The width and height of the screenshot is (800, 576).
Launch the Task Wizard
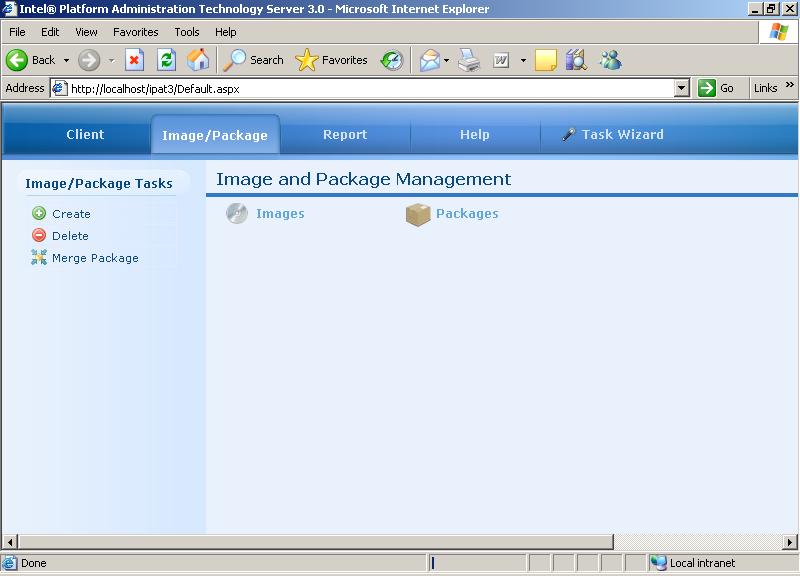pyautogui.click(x=612, y=134)
